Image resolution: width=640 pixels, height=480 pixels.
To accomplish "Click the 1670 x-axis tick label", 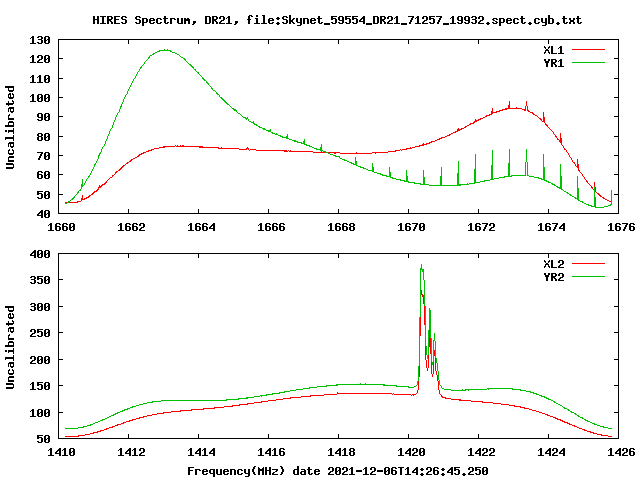I will coord(411,227).
